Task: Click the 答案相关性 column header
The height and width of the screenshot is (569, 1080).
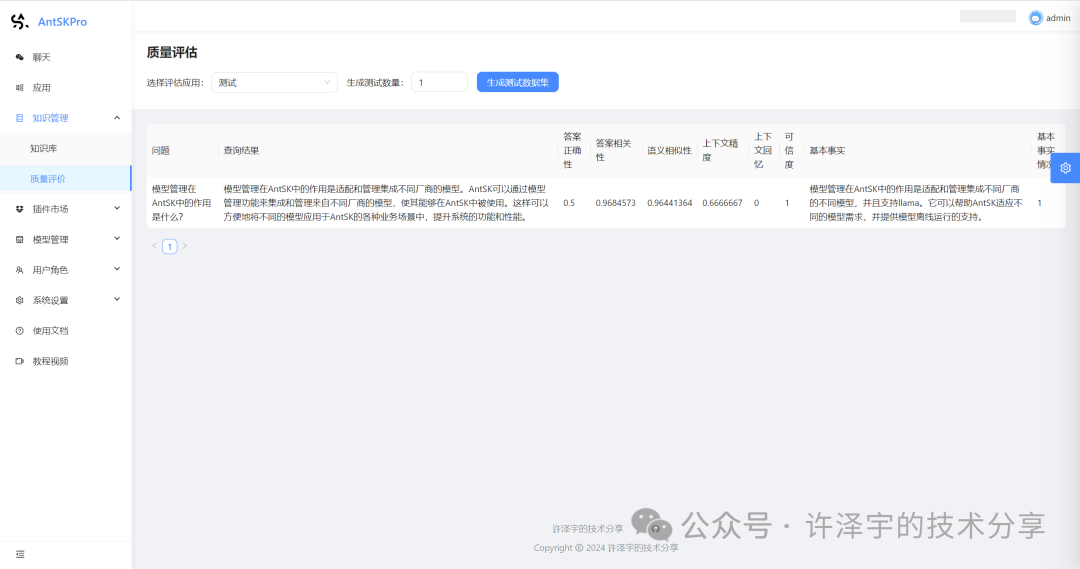Action: pos(614,150)
